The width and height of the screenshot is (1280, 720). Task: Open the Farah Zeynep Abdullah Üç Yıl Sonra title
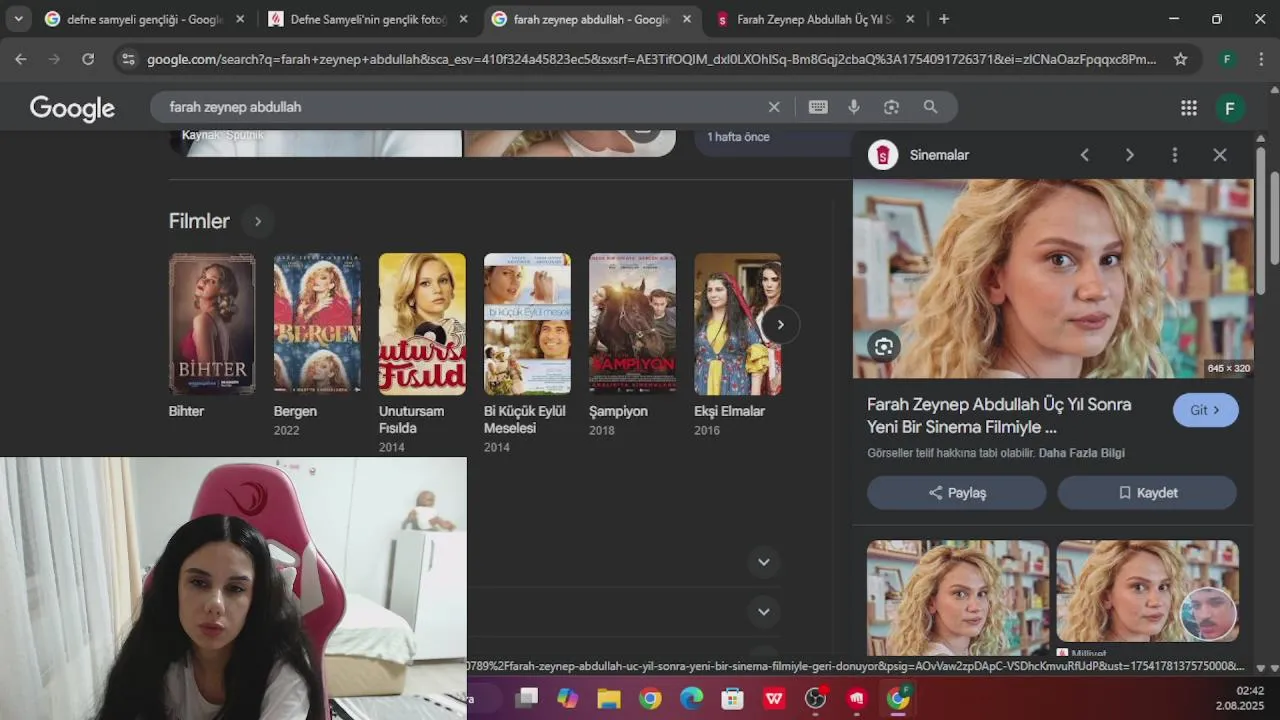[x=999, y=416]
